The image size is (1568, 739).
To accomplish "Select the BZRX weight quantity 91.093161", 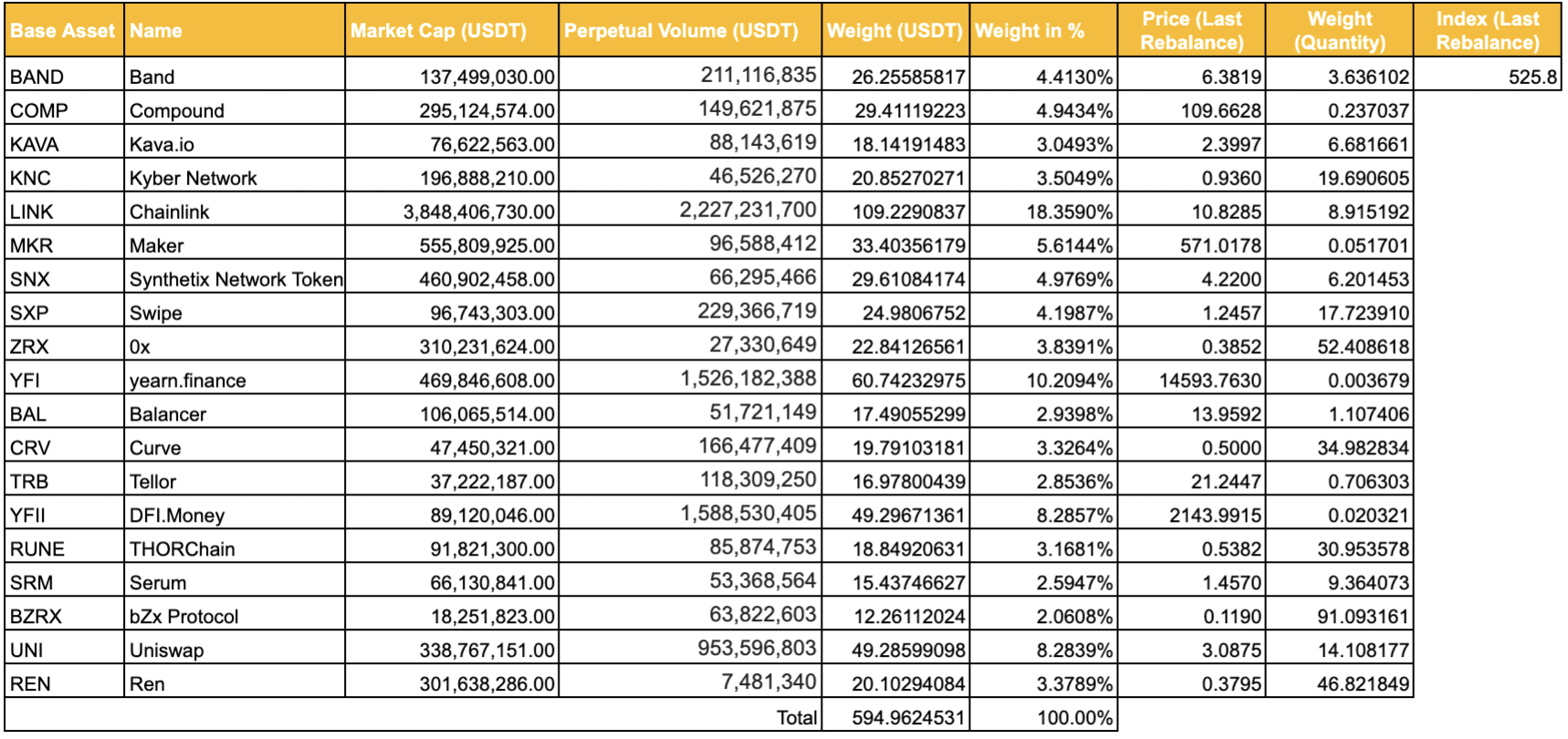I will pyautogui.click(x=1340, y=615).
